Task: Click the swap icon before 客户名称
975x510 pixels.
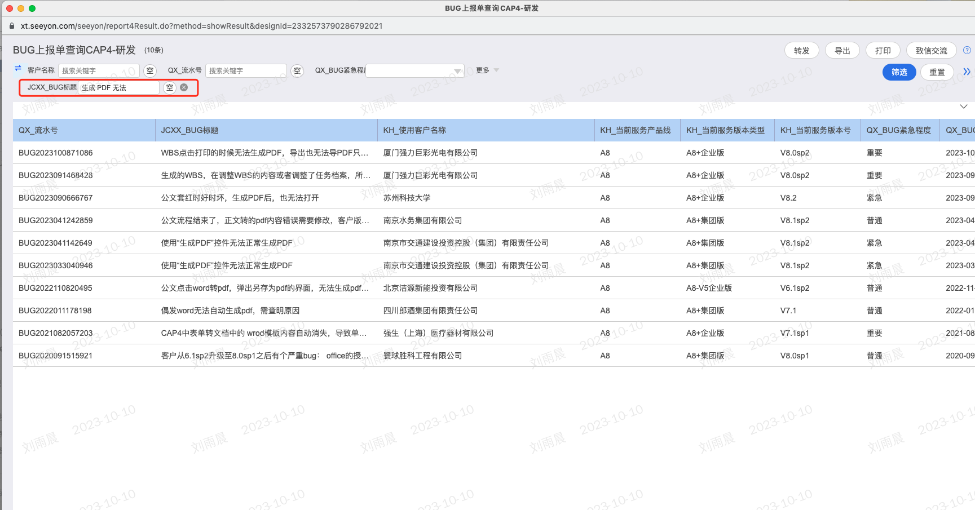Action: pos(17,69)
